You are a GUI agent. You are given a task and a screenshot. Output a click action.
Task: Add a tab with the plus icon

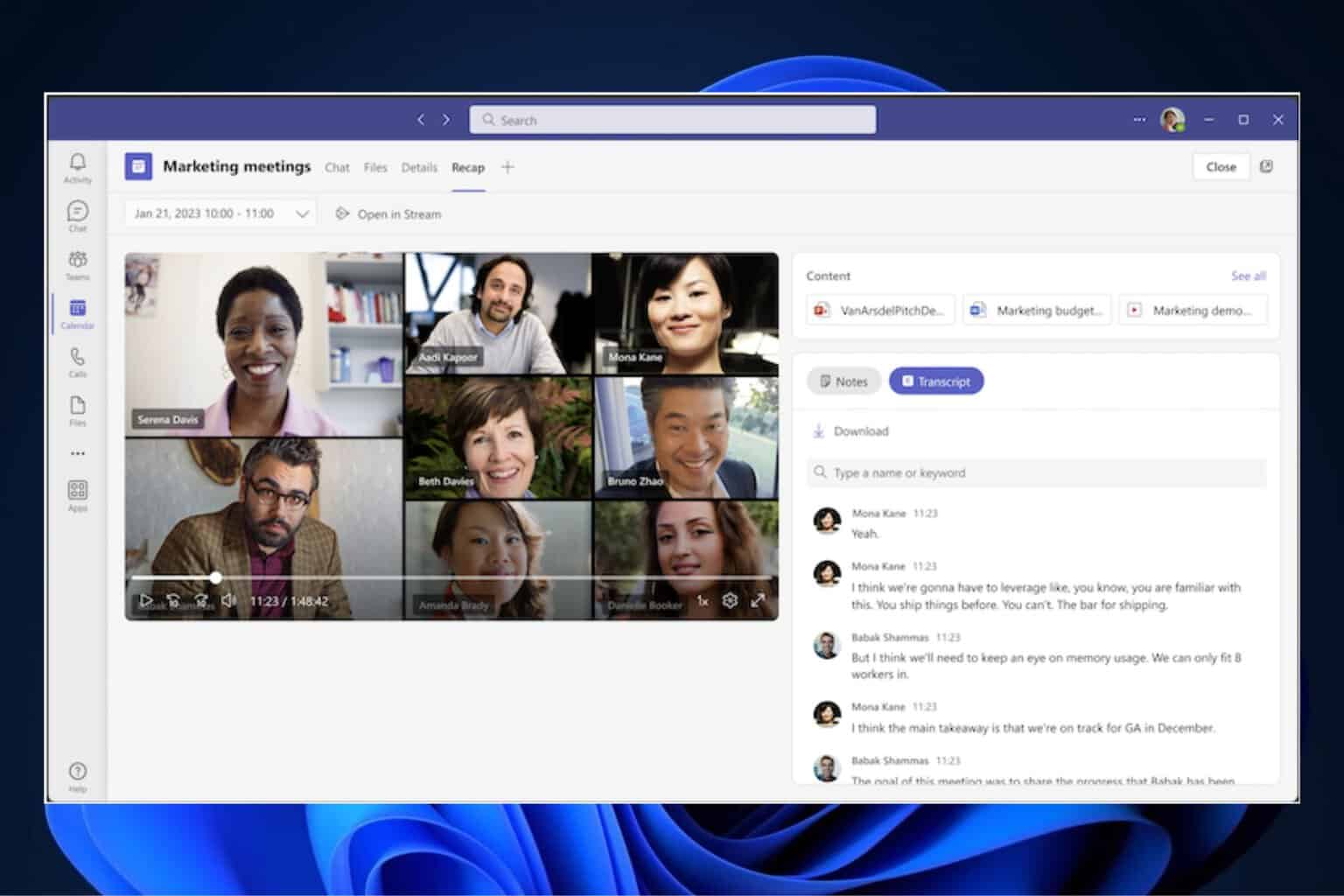507,166
